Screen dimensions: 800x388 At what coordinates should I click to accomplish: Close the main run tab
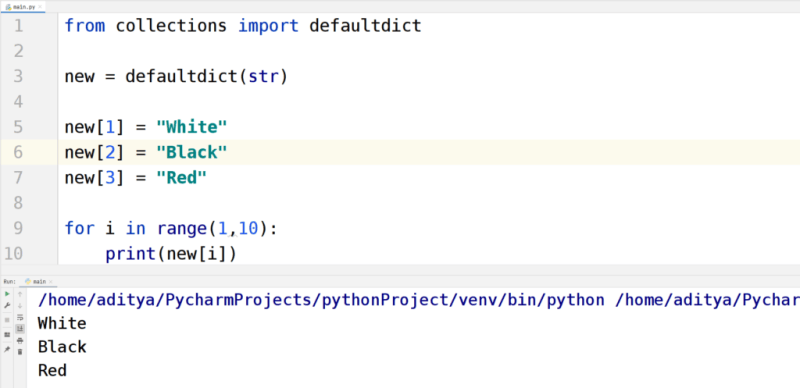51,281
